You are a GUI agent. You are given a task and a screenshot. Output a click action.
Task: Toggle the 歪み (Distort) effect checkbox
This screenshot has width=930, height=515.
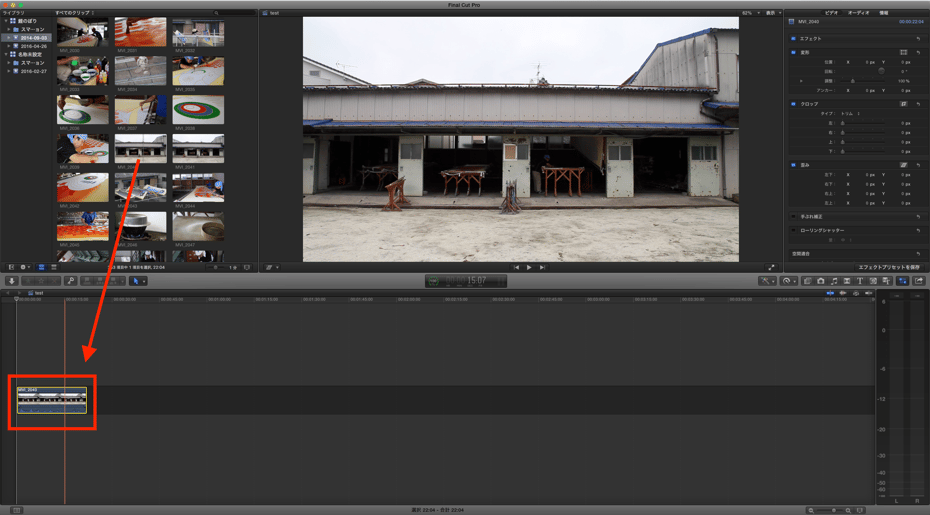794,164
